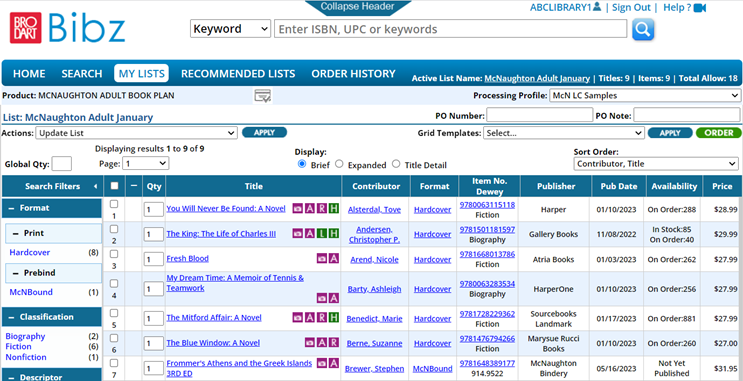
Task: Open the Order History tab
Action: pyautogui.click(x=353, y=74)
